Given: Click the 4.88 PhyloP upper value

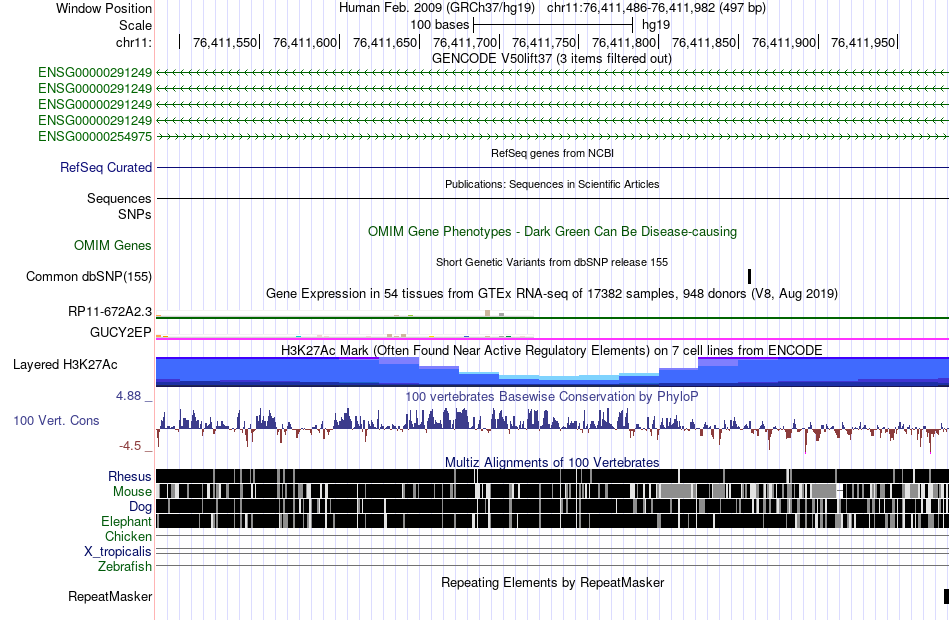Looking at the screenshot, I should click(x=128, y=396).
